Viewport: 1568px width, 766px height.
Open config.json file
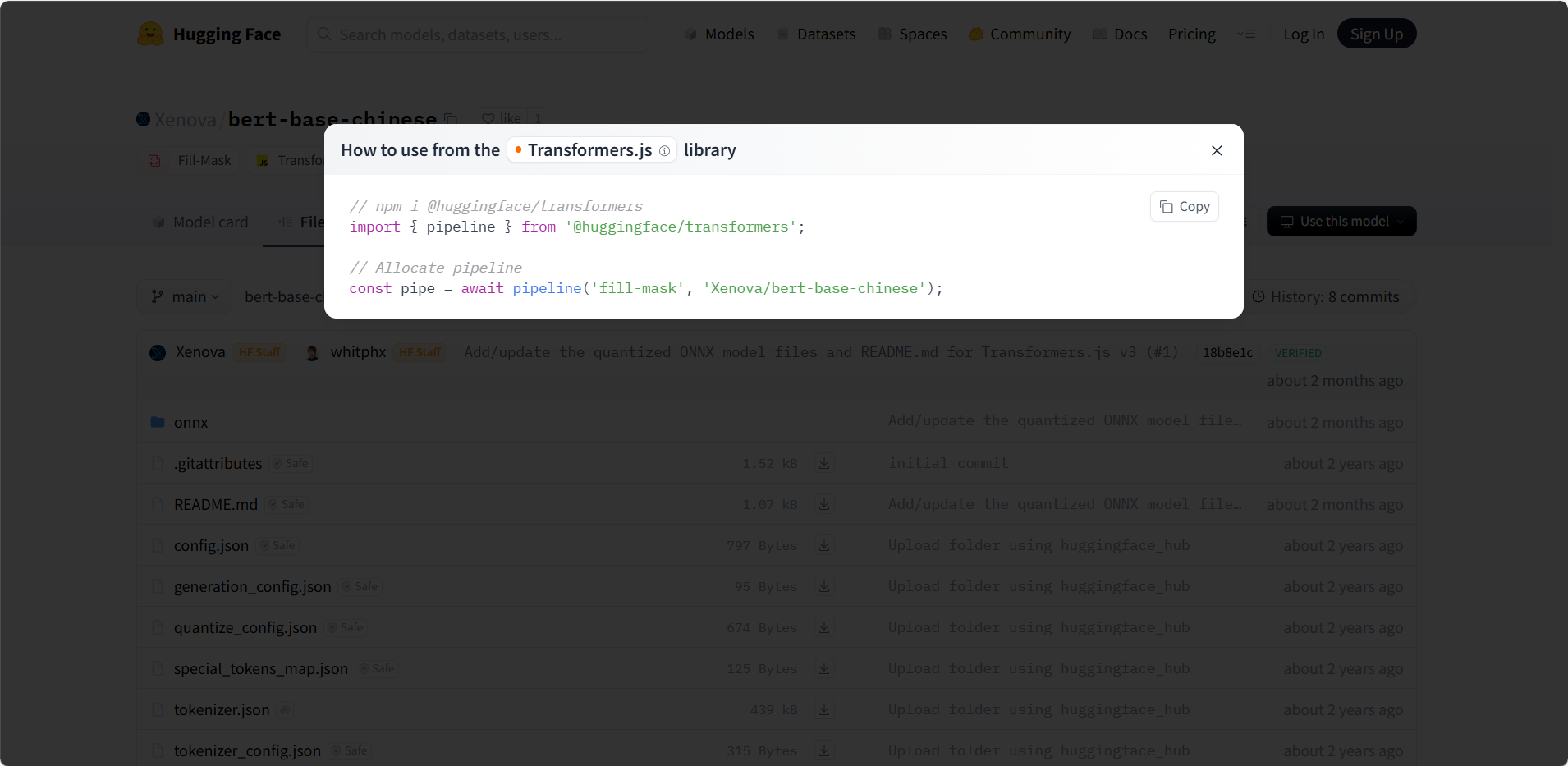[211, 546]
